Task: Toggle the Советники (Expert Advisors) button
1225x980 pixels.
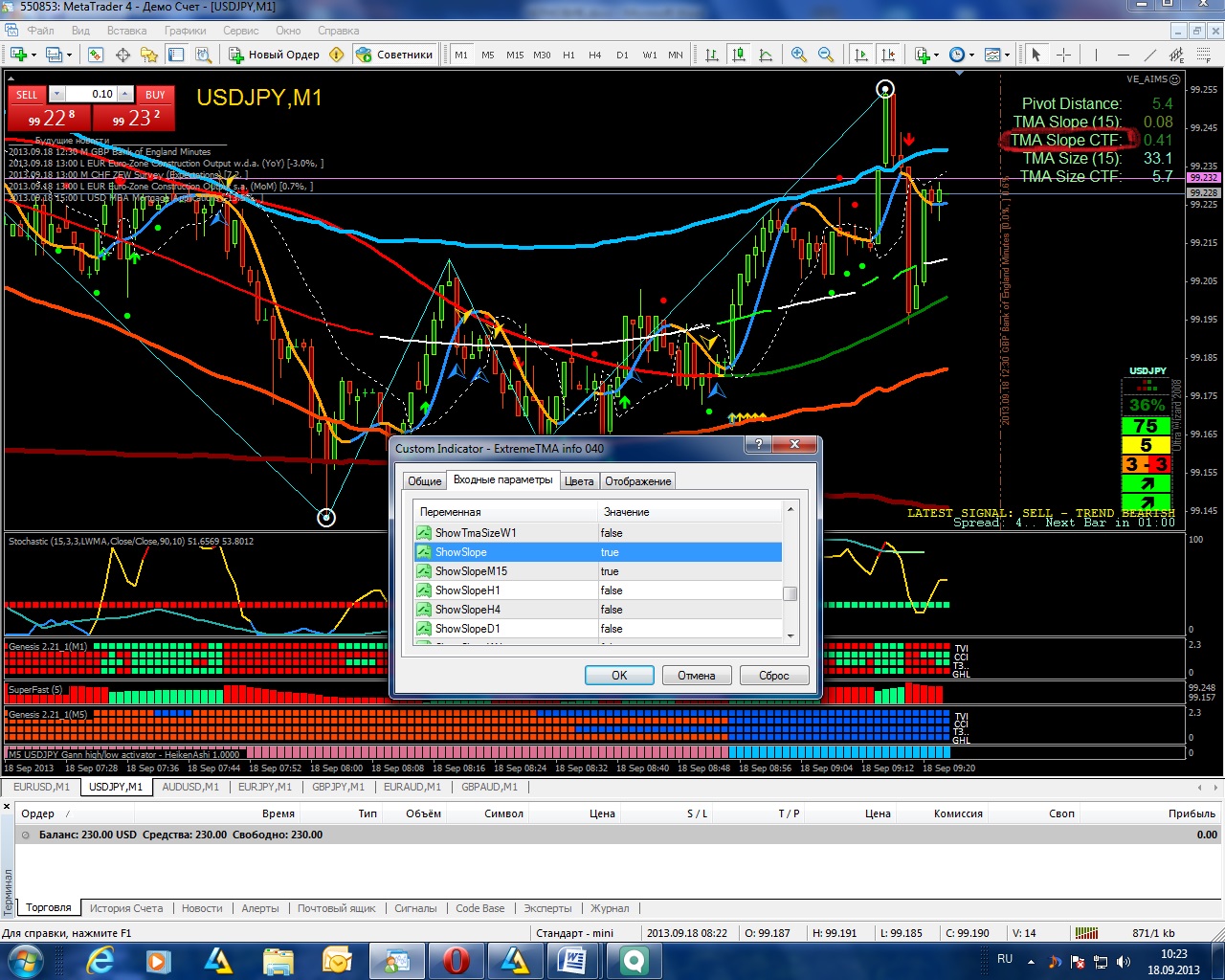Action: coord(394,55)
